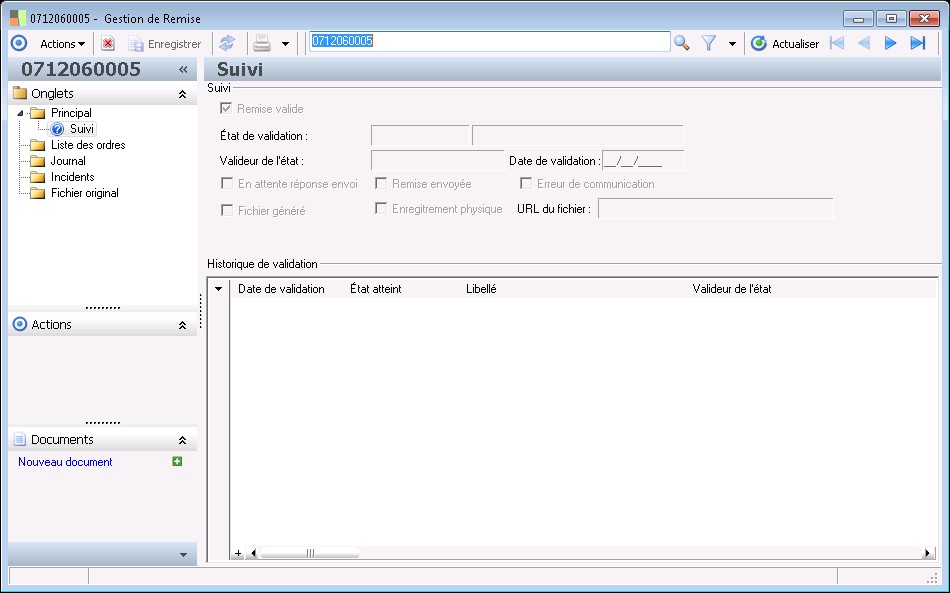The width and height of the screenshot is (950, 593).
Task: Go to the first record
Action: tap(837, 43)
